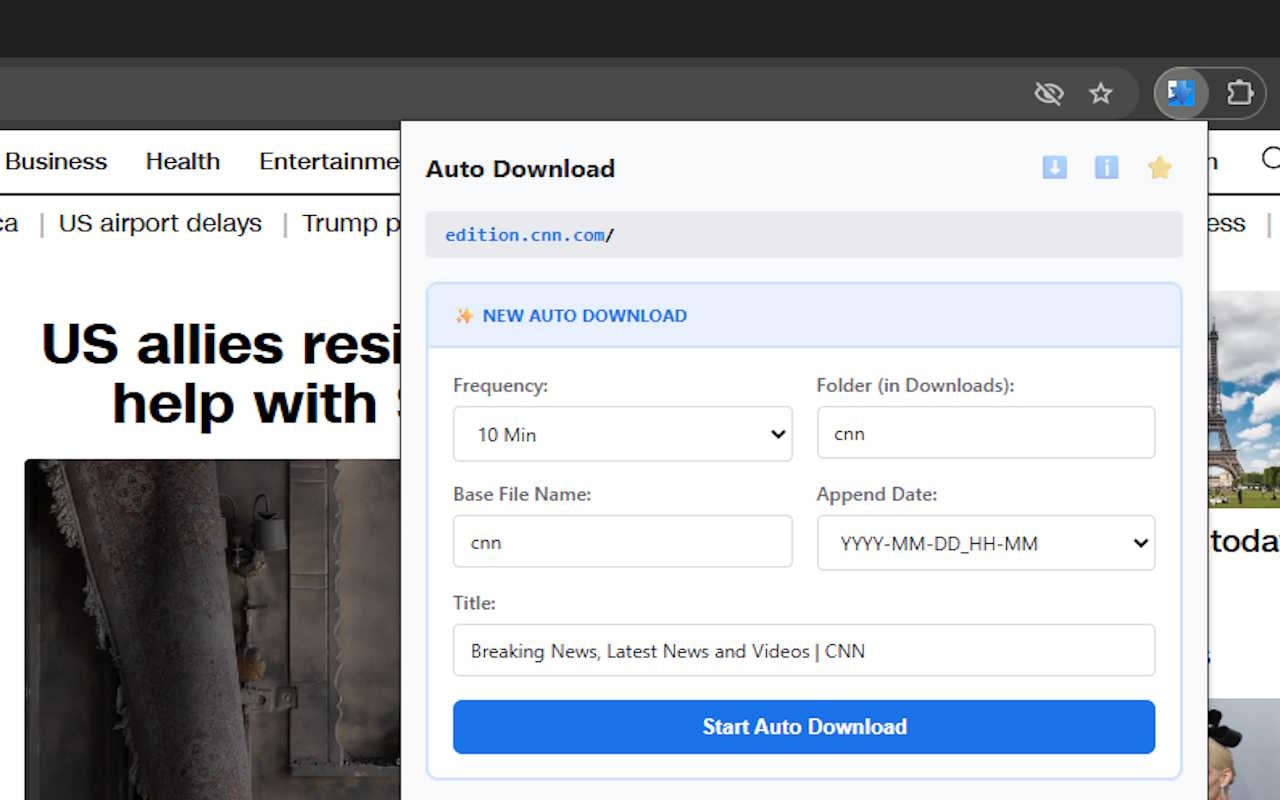The width and height of the screenshot is (1280, 800).
Task: Start the auto download with the blue button
Action: tap(804, 727)
